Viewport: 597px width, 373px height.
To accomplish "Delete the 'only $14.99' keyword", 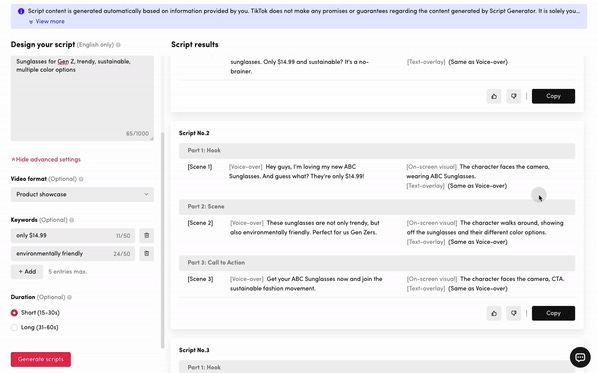I will coord(147,236).
